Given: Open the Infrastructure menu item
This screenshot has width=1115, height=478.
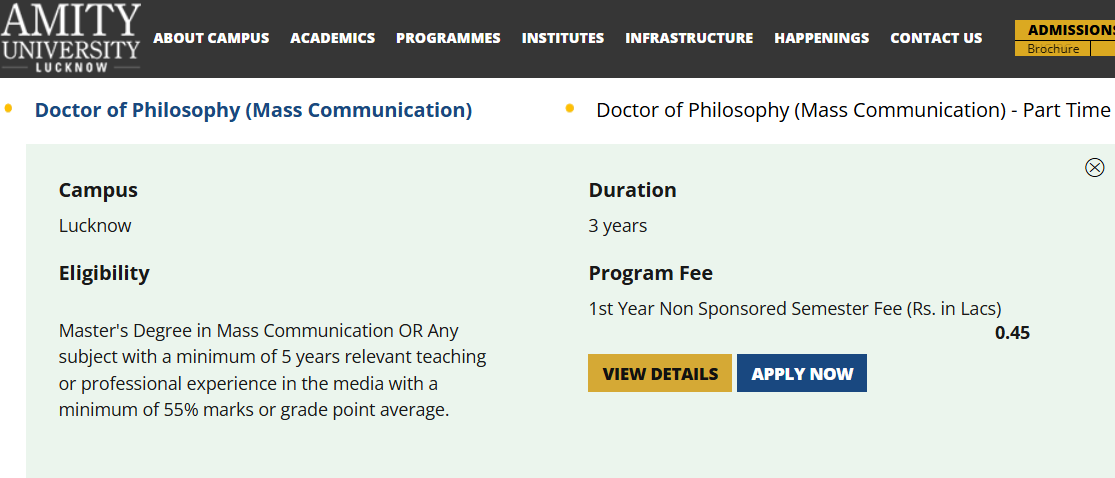Looking at the screenshot, I should (x=689, y=38).
